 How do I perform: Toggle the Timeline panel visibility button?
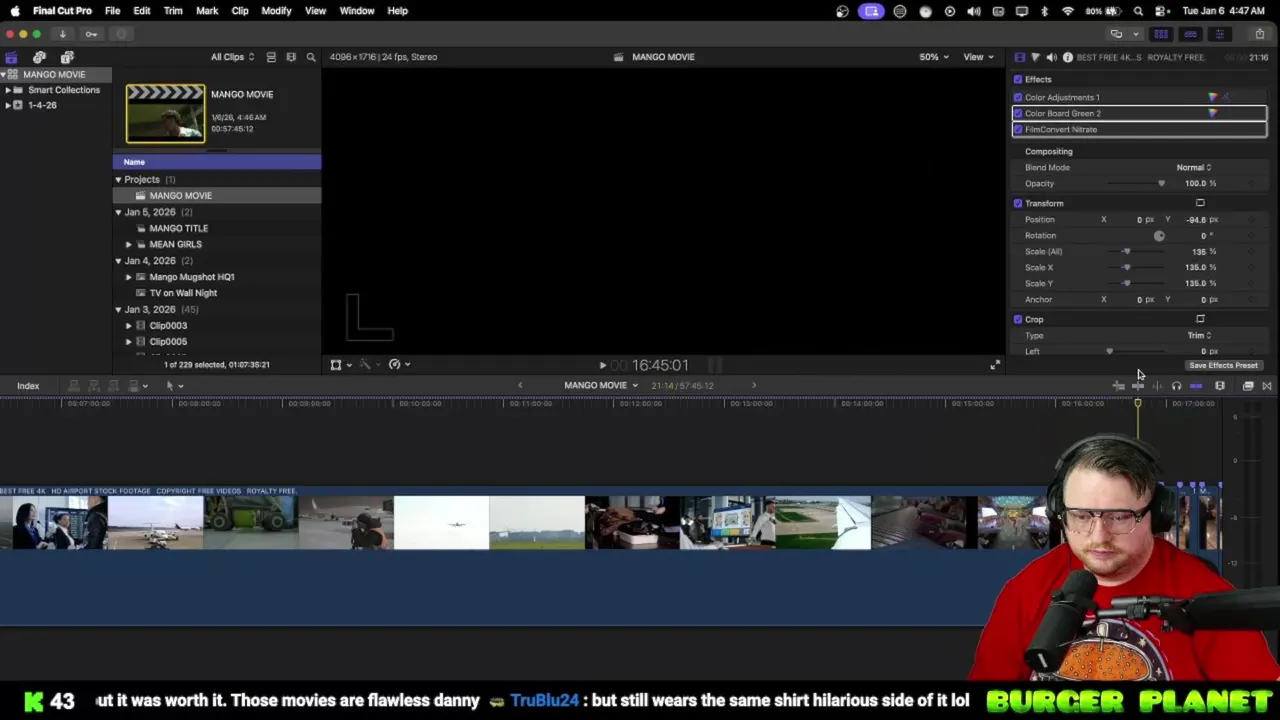[x=1190, y=34]
